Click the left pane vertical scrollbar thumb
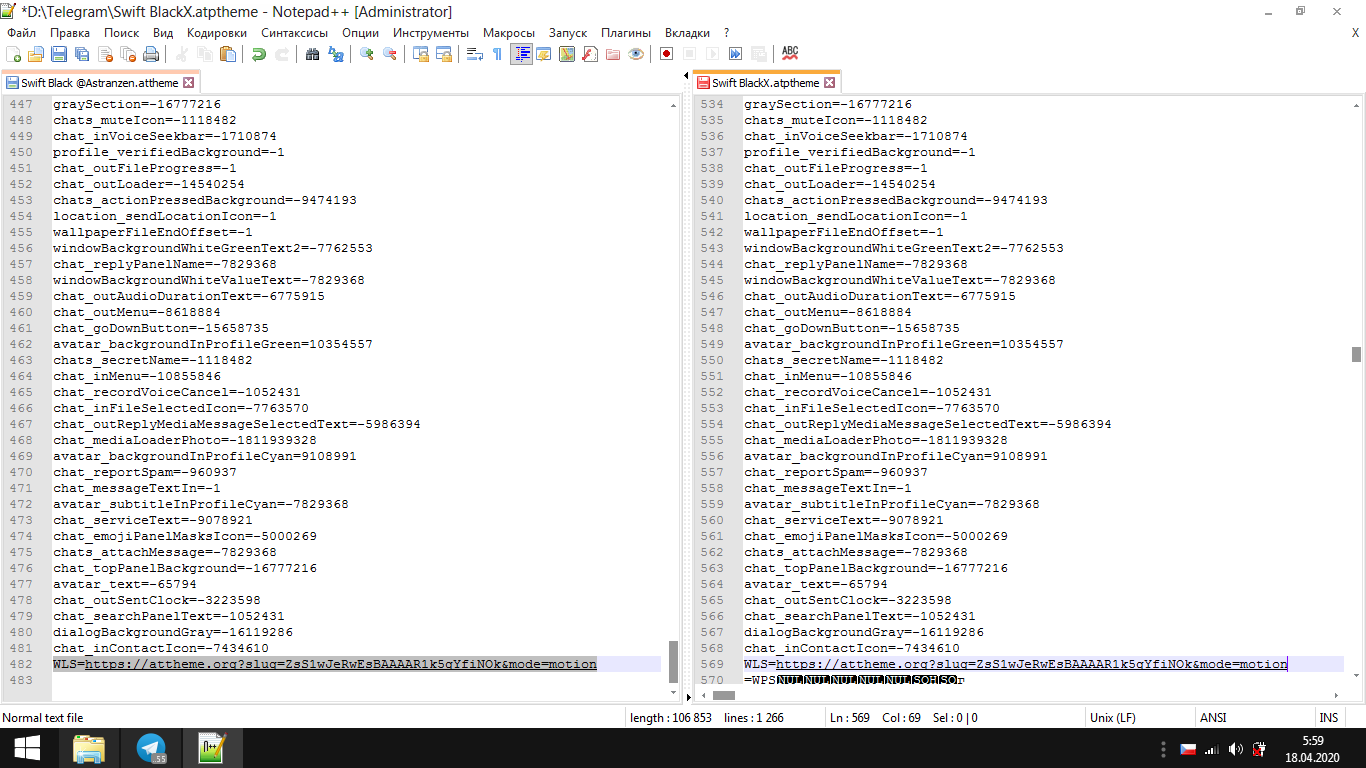 [x=673, y=660]
